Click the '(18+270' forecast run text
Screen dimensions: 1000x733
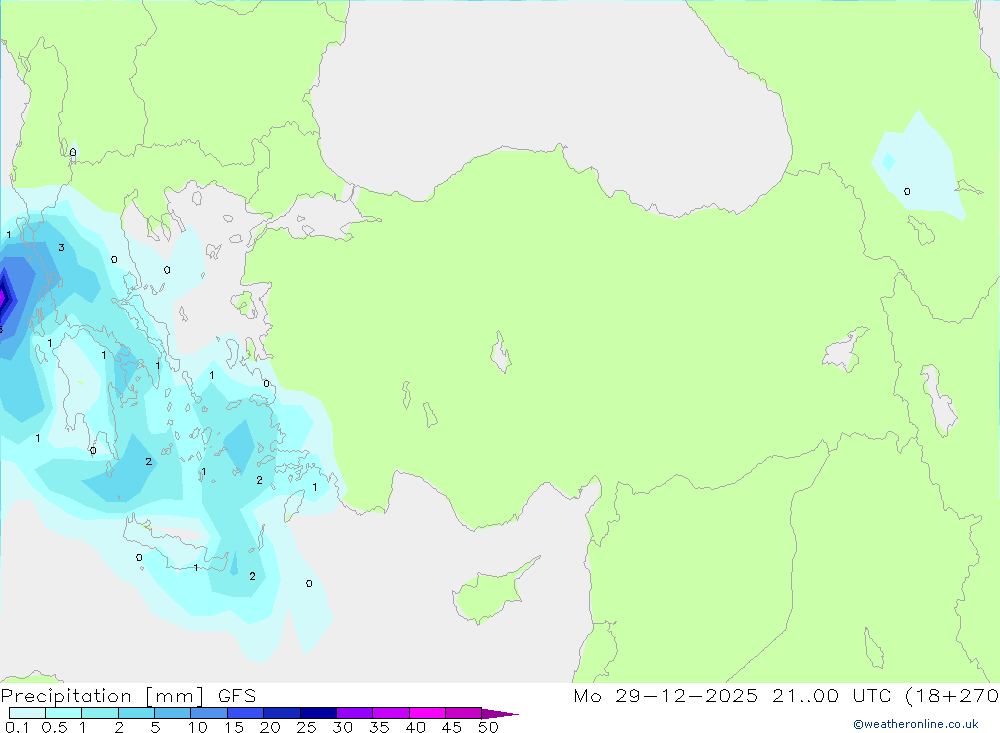tap(952, 696)
